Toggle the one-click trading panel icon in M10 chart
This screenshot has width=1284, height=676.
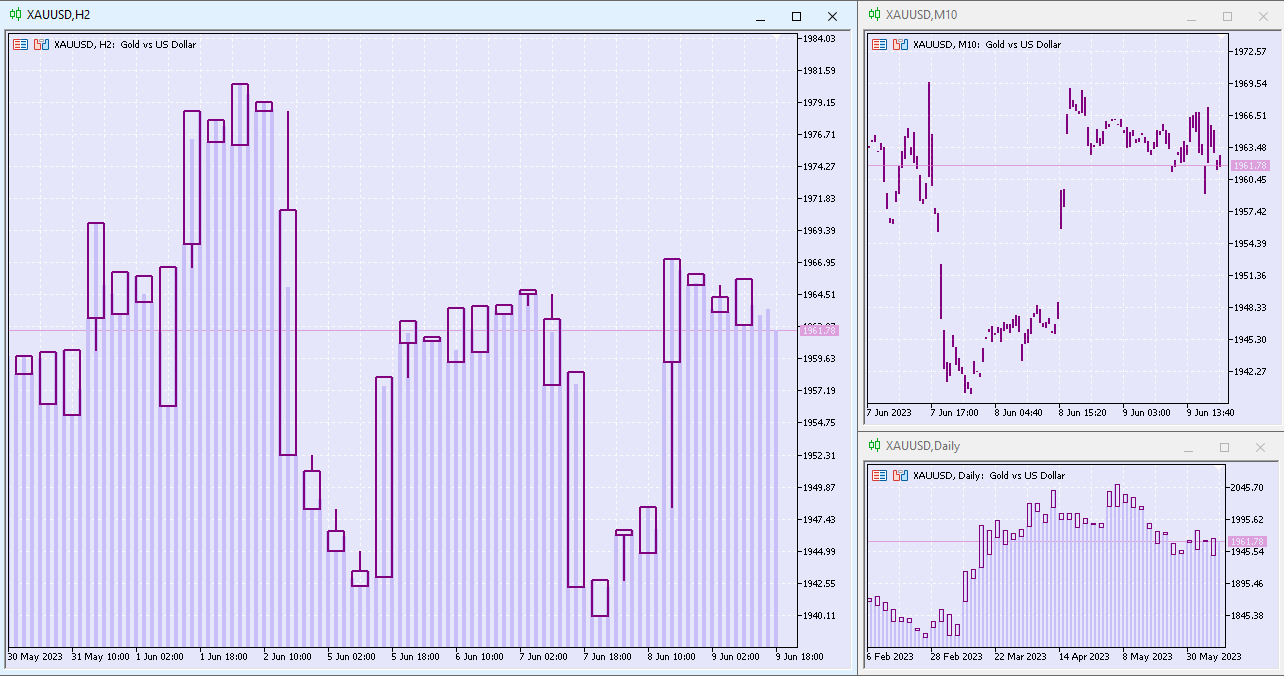pos(880,44)
